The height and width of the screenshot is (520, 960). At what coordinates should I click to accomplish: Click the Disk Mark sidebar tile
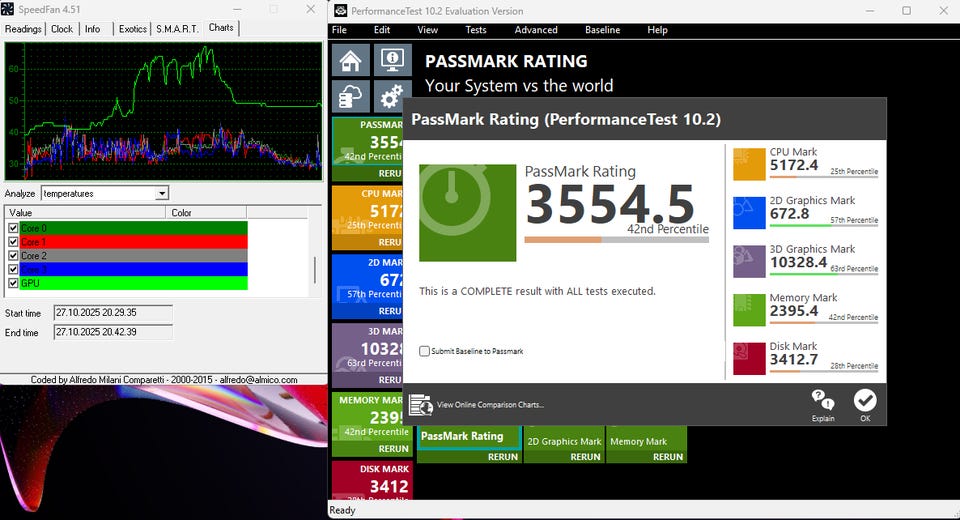[x=372, y=481]
